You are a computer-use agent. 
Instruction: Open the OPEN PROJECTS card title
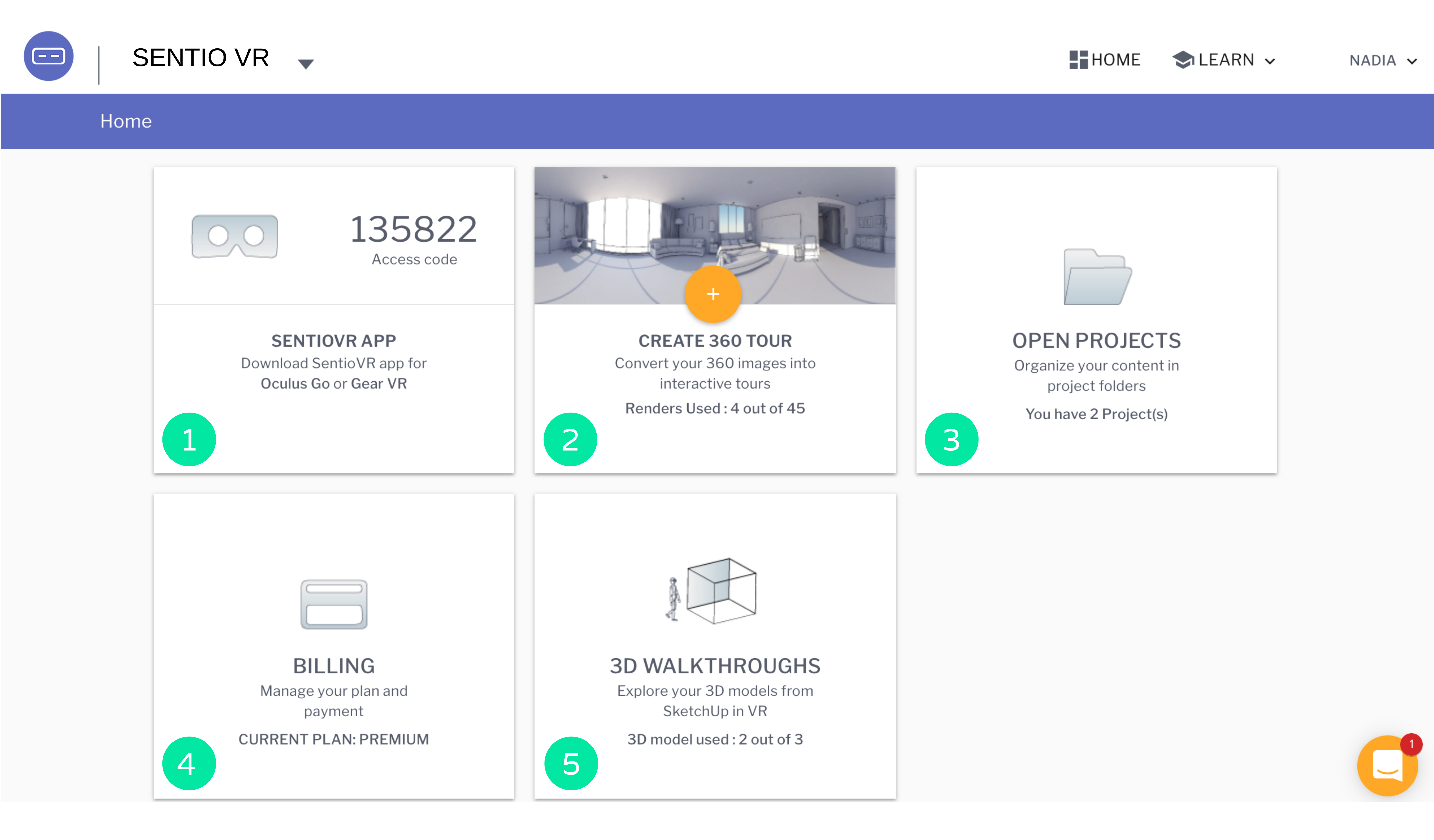click(1096, 341)
